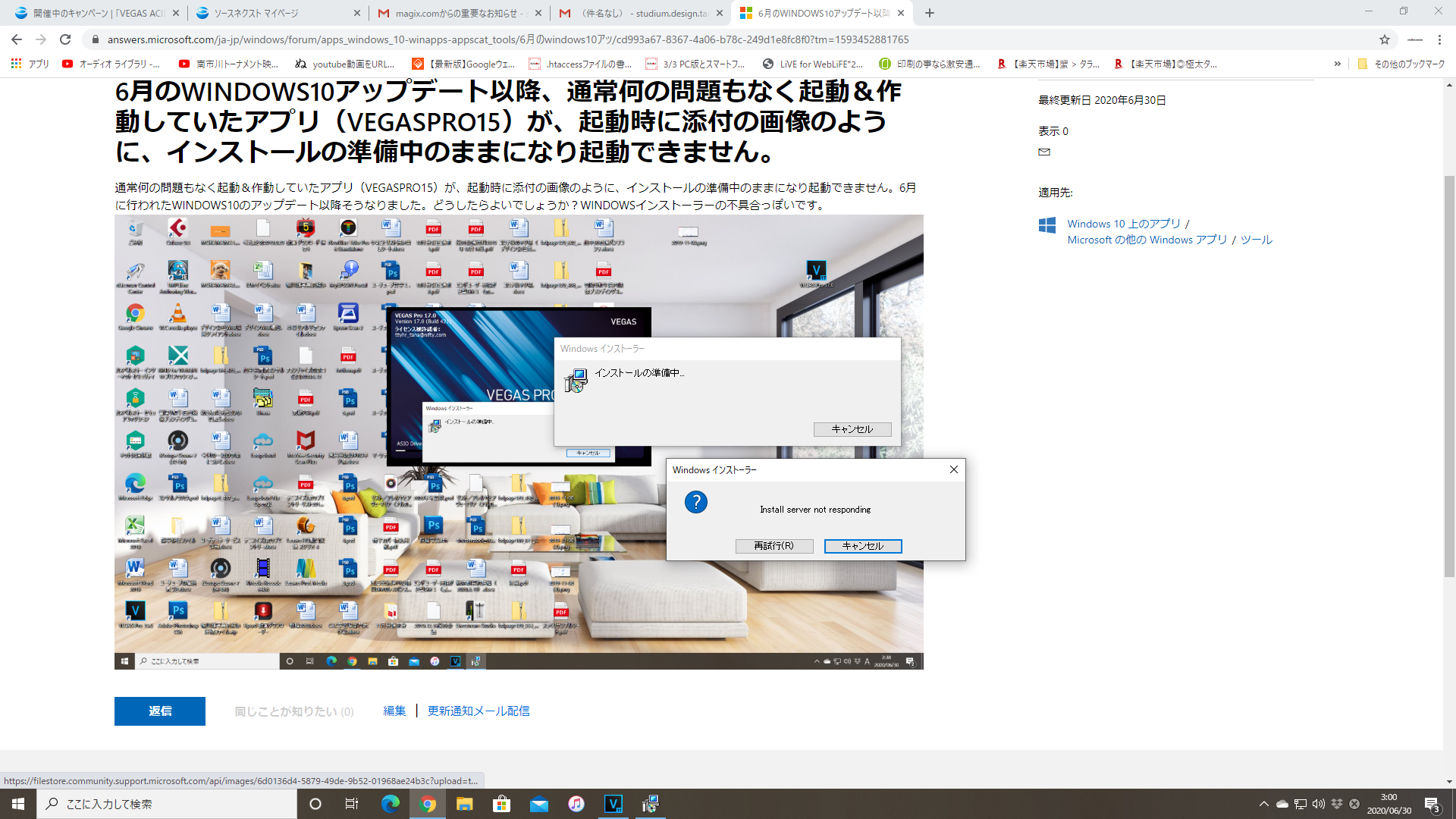1456x819 pixels.
Task: Switch to VEGAS Pro on the taskbar
Action: pyautogui.click(x=613, y=804)
